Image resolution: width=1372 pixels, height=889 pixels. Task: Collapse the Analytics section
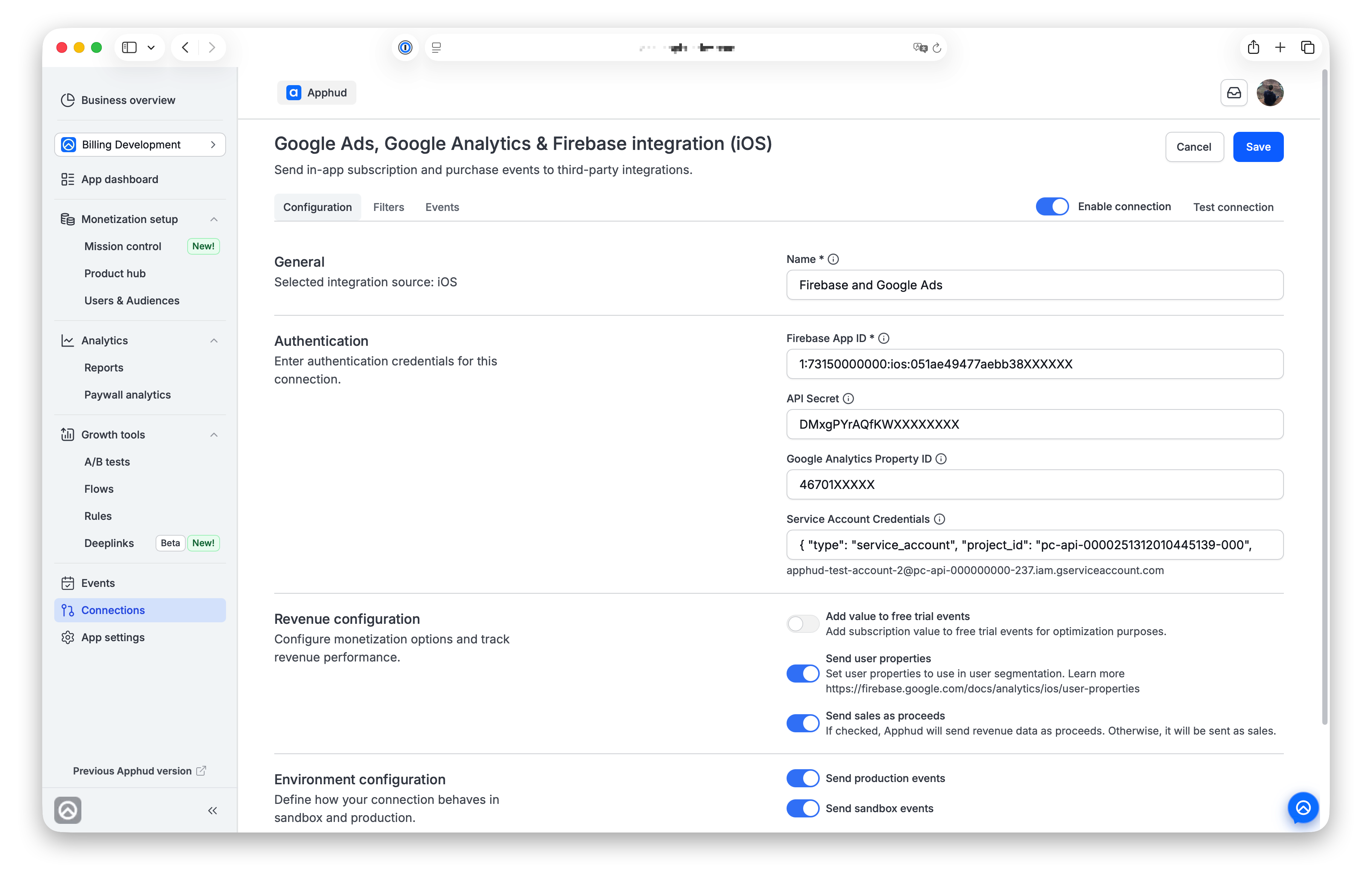pyautogui.click(x=214, y=341)
